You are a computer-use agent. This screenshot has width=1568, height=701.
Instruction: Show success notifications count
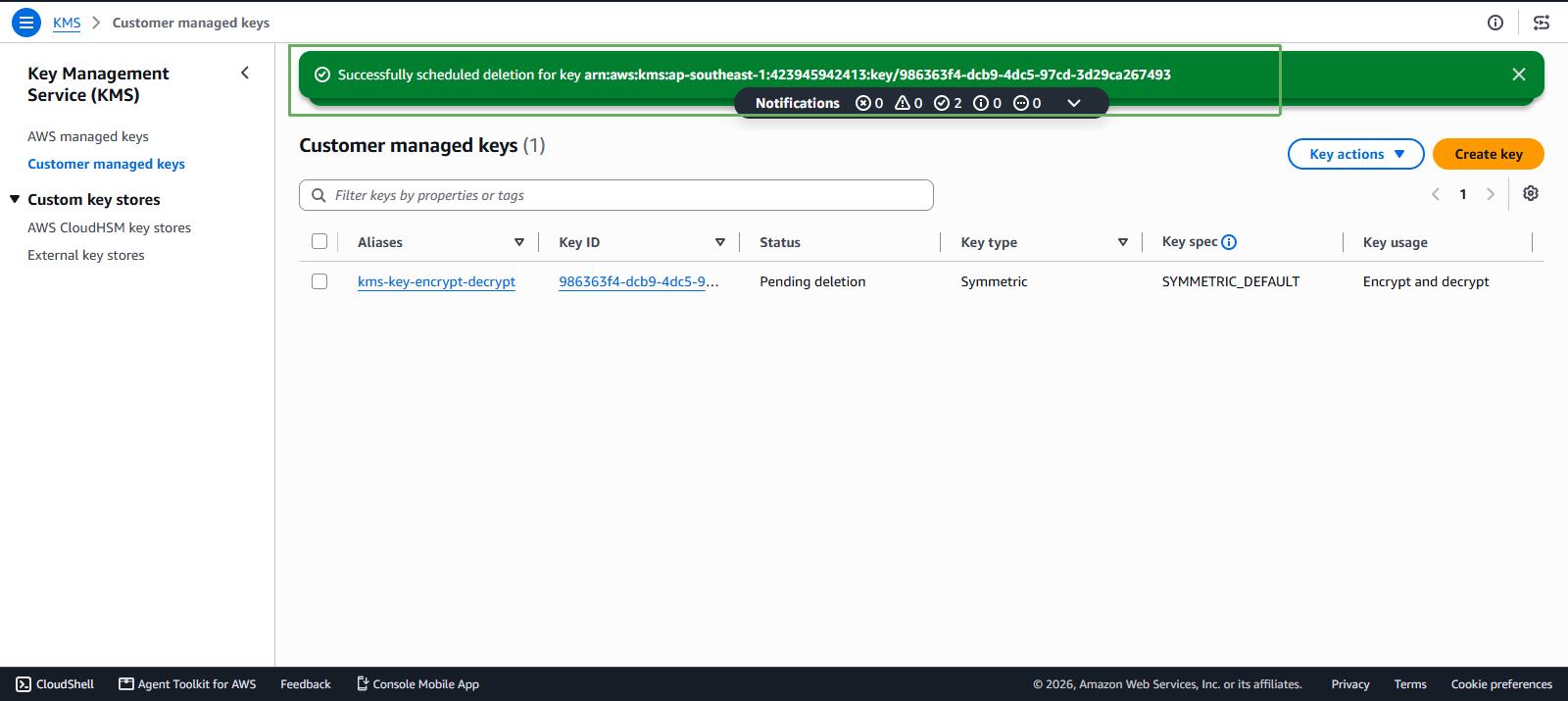pyautogui.click(x=948, y=103)
